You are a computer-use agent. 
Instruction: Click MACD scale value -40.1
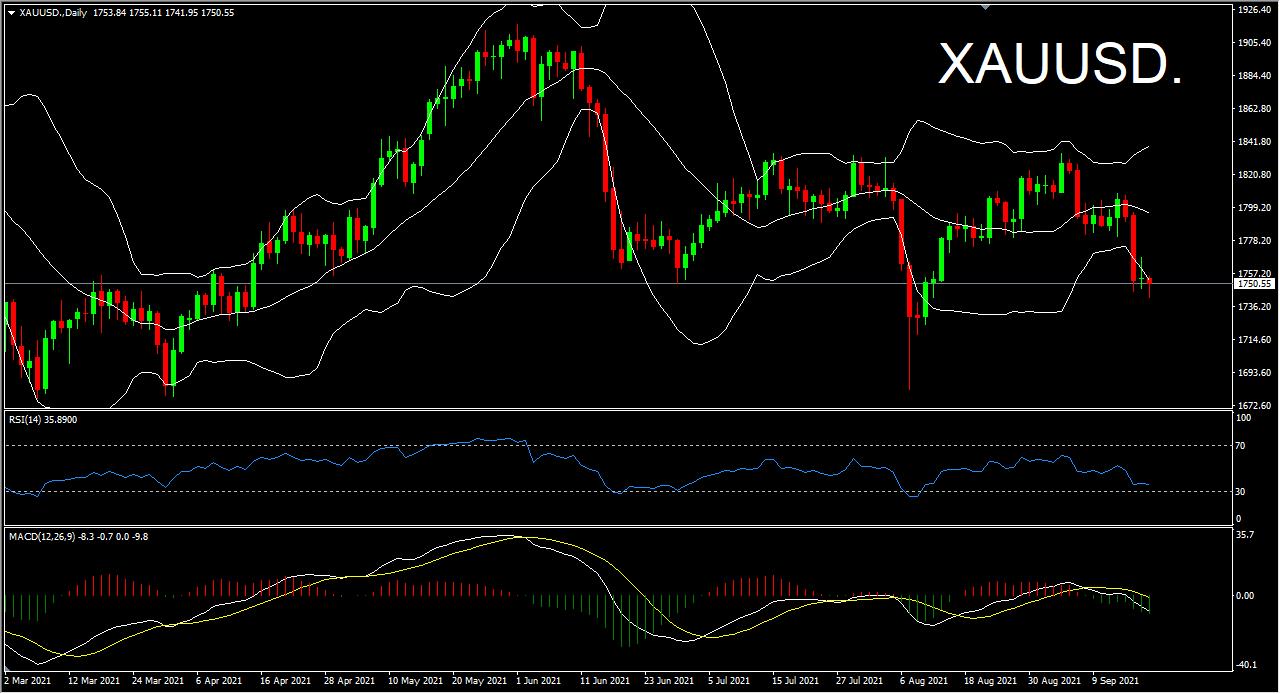[x=1246, y=663]
